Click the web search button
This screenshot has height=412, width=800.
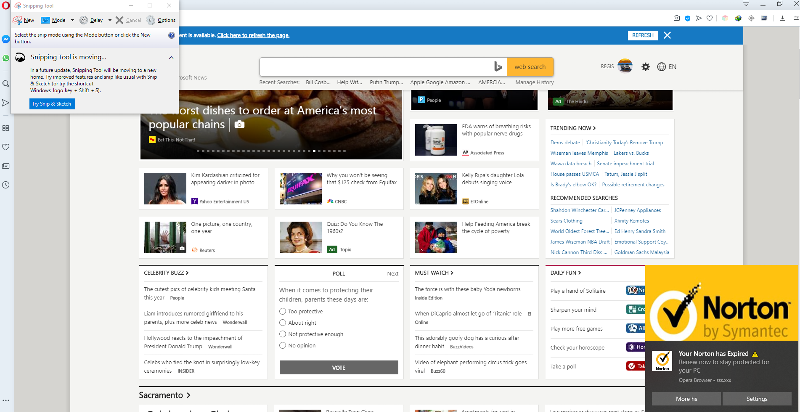pos(530,67)
